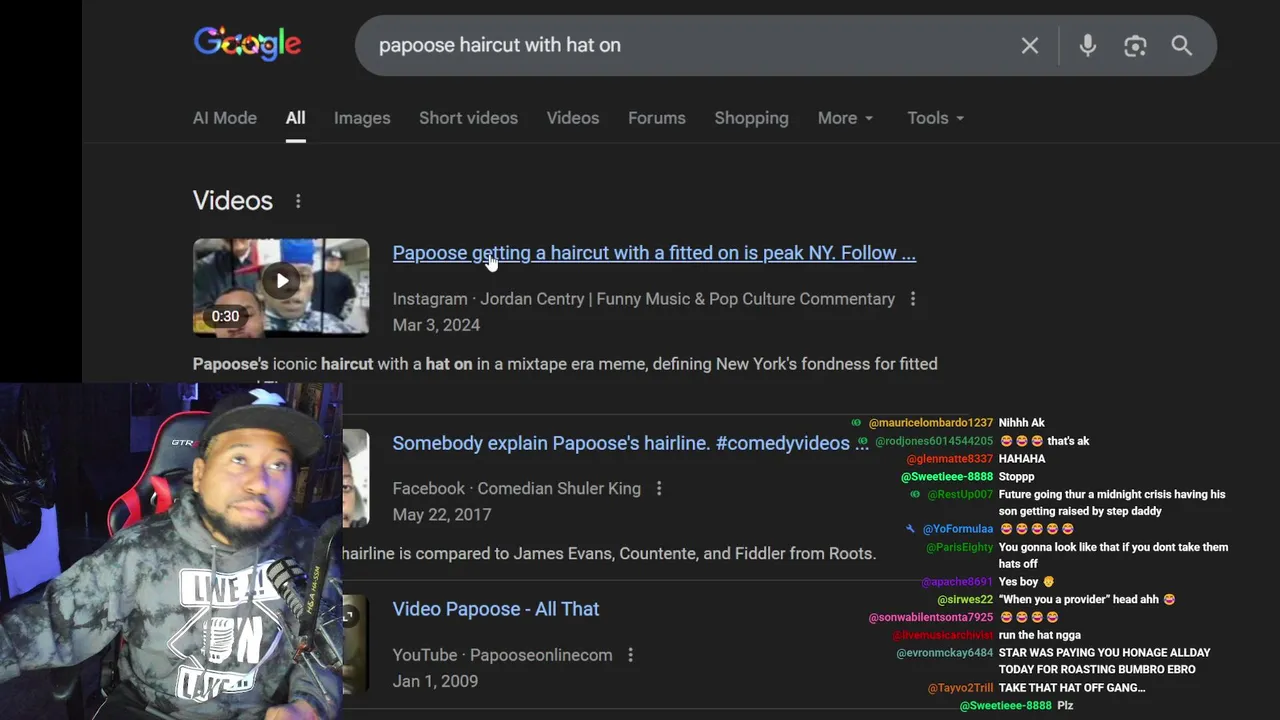Click 'Instagram · Jordan Centry' source text
The image size is (1280, 720).
point(644,299)
